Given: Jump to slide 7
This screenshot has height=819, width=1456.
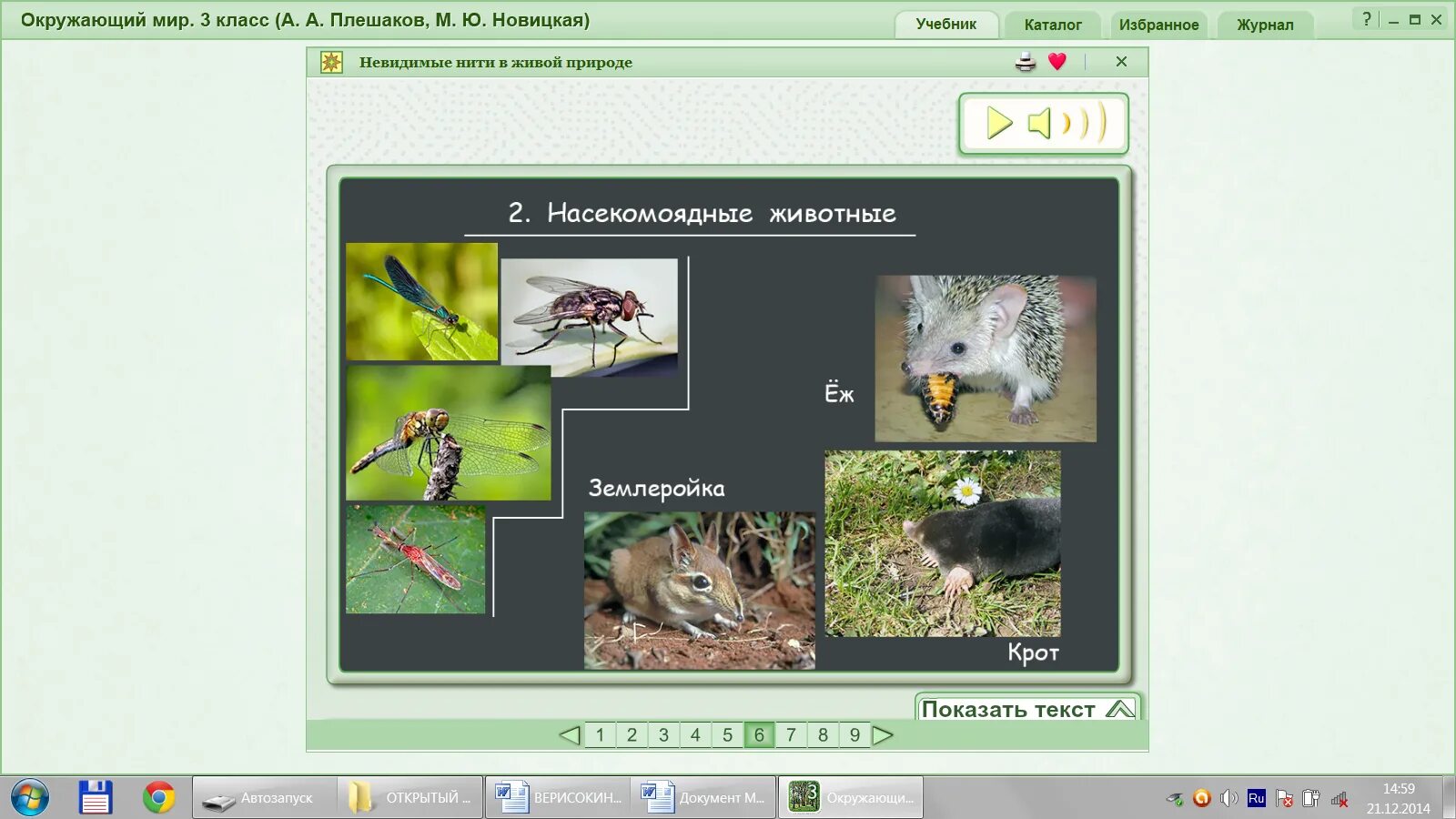Looking at the screenshot, I should click(x=791, y=734).
